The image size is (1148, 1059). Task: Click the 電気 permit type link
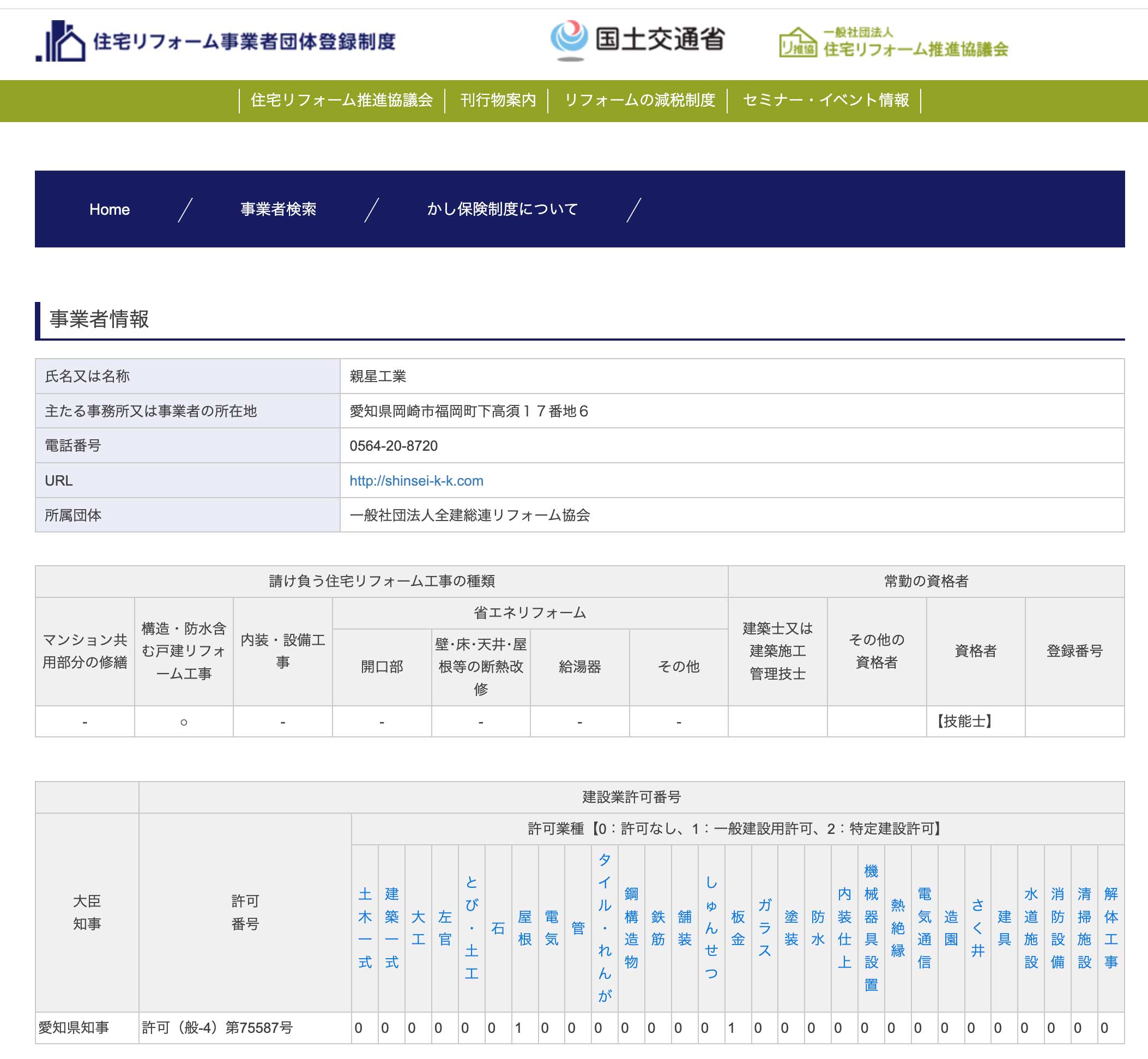[x=551, y=928]
